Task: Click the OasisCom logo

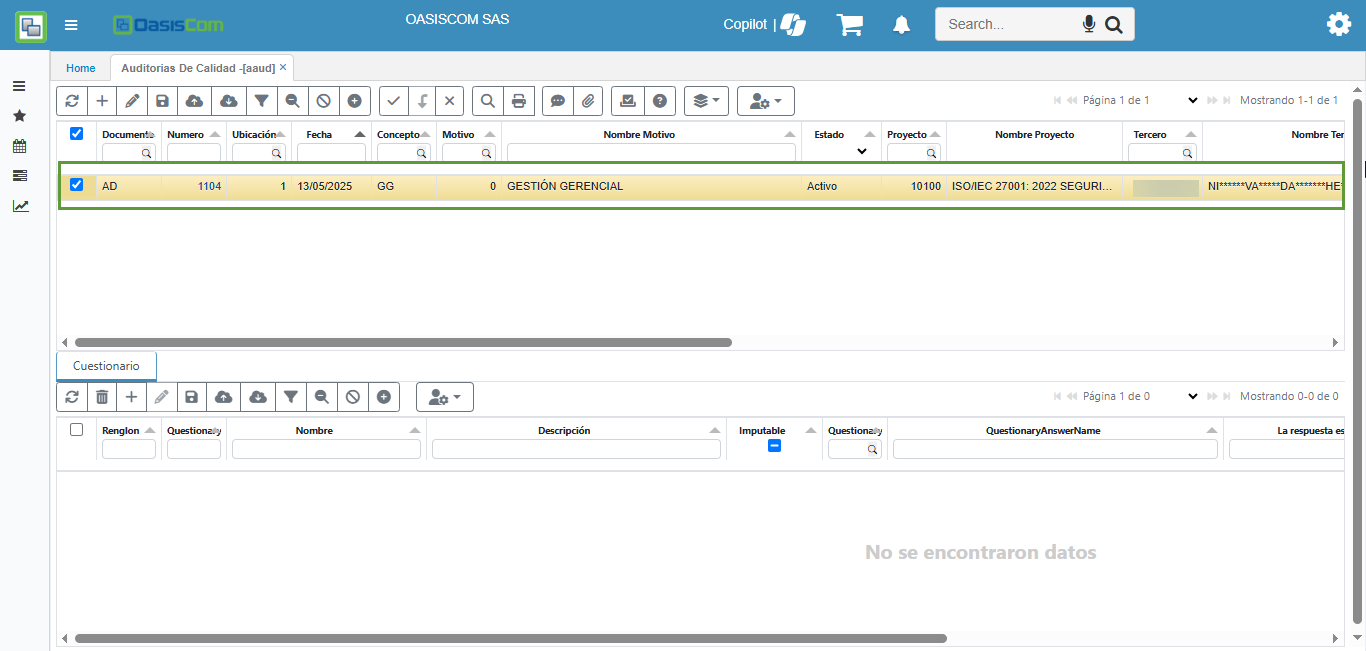Action: pos(169,24)
